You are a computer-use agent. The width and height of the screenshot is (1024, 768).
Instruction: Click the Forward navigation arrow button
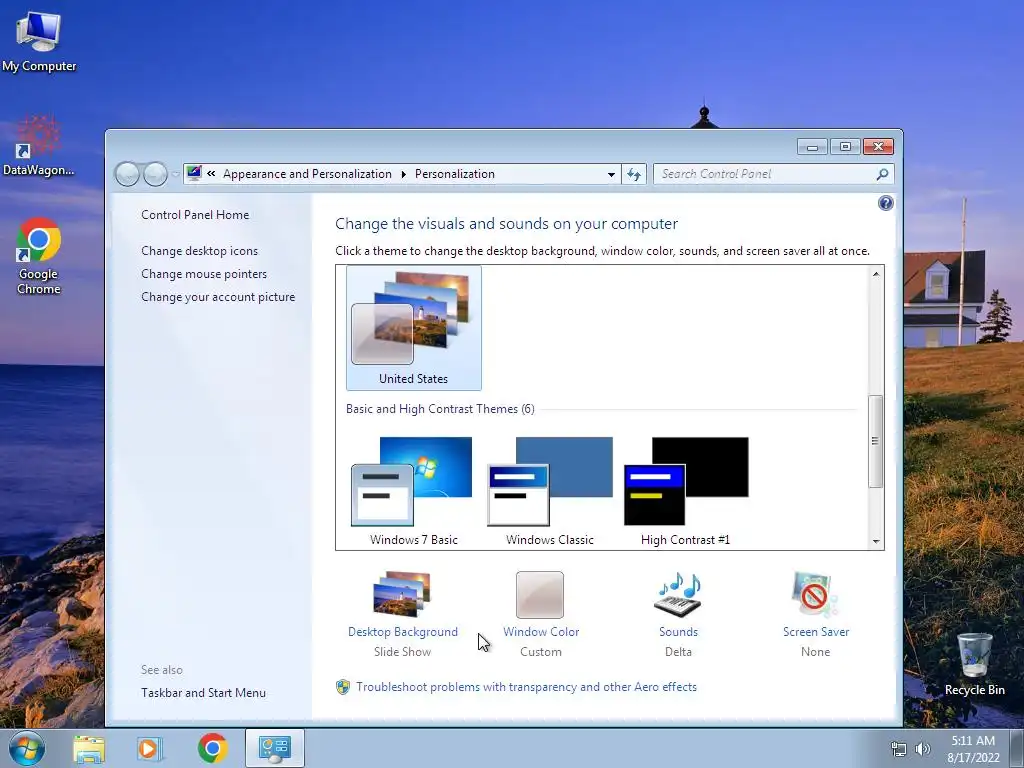click(155, 174)
